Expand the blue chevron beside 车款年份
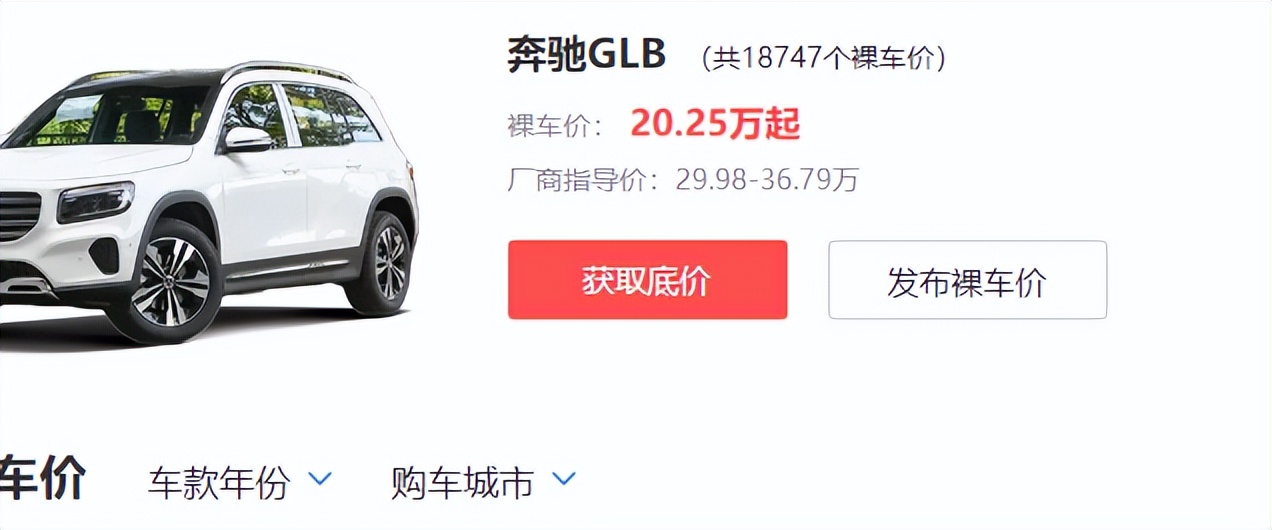Viewport: 1272px width, 530px height. 320,479
